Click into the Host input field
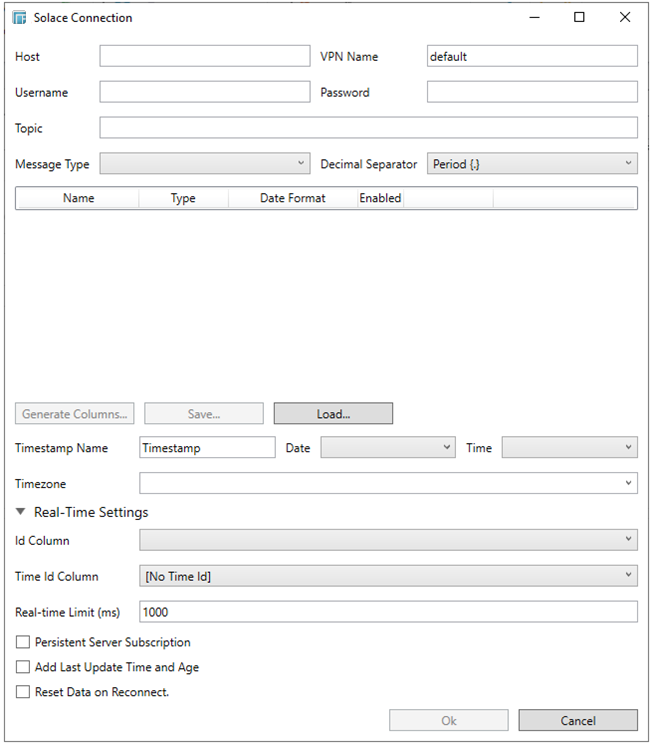652x744 pixels. (205, 56)
